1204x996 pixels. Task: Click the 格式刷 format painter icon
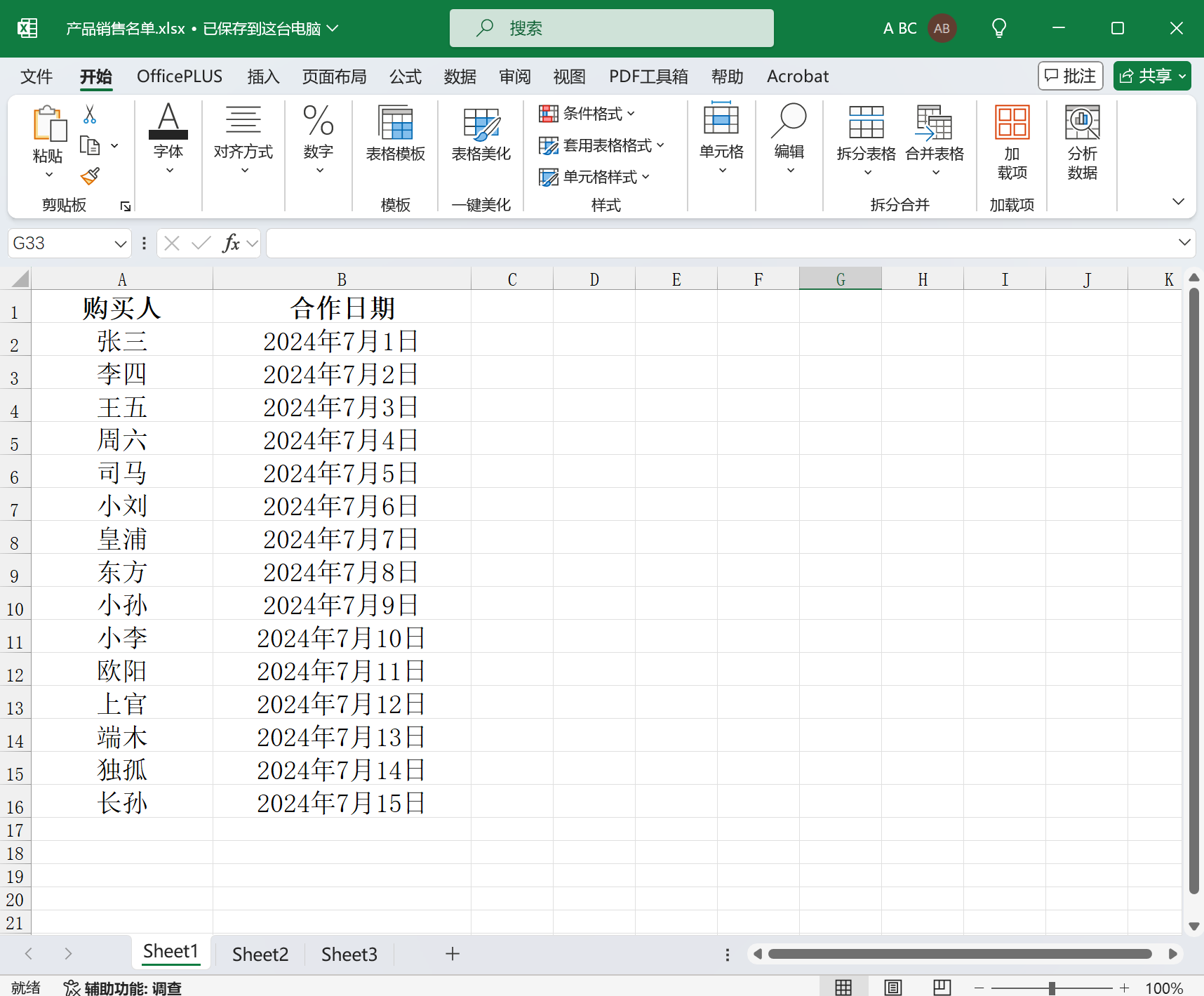(91, 177)
